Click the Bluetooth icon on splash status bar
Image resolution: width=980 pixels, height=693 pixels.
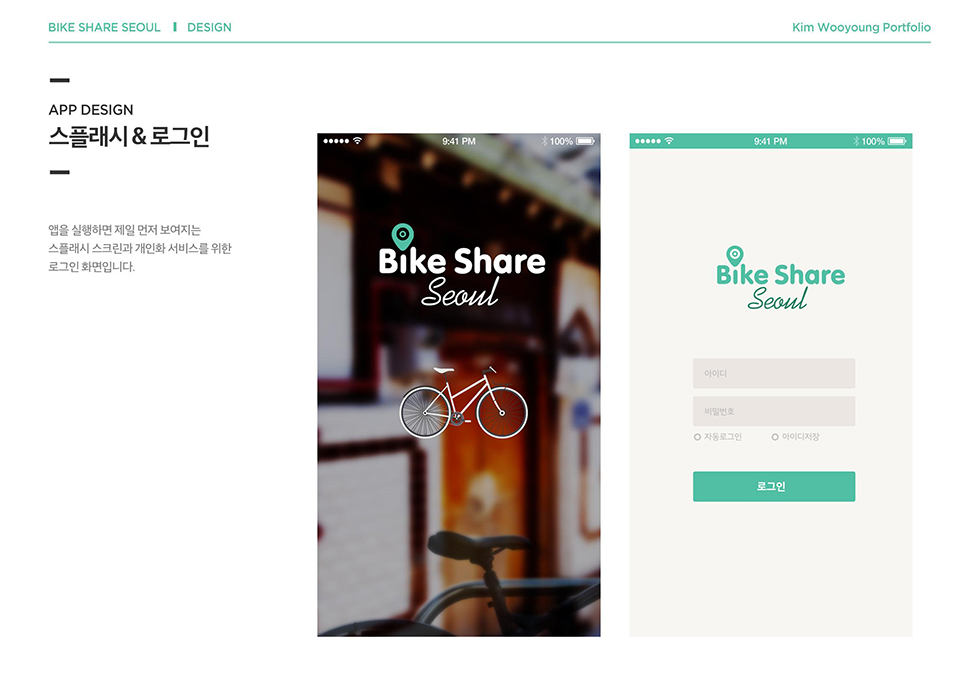pyautogui.click(x=544, y=141)
